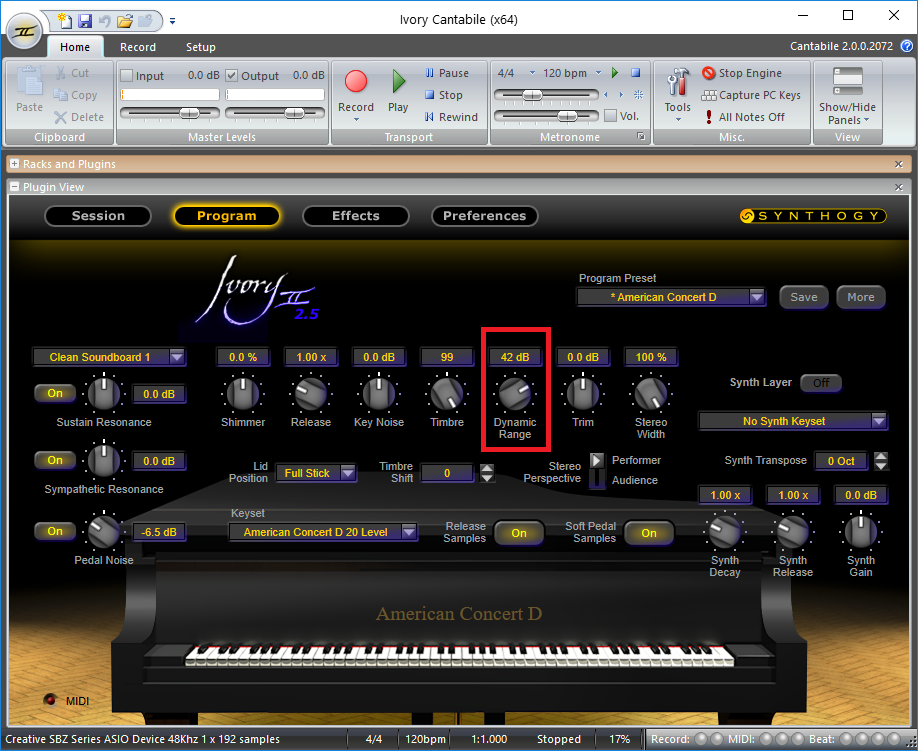Open the Tools menu icon
Image resolution: width=918 pixels, height=751 pixels.
(677, 94)
